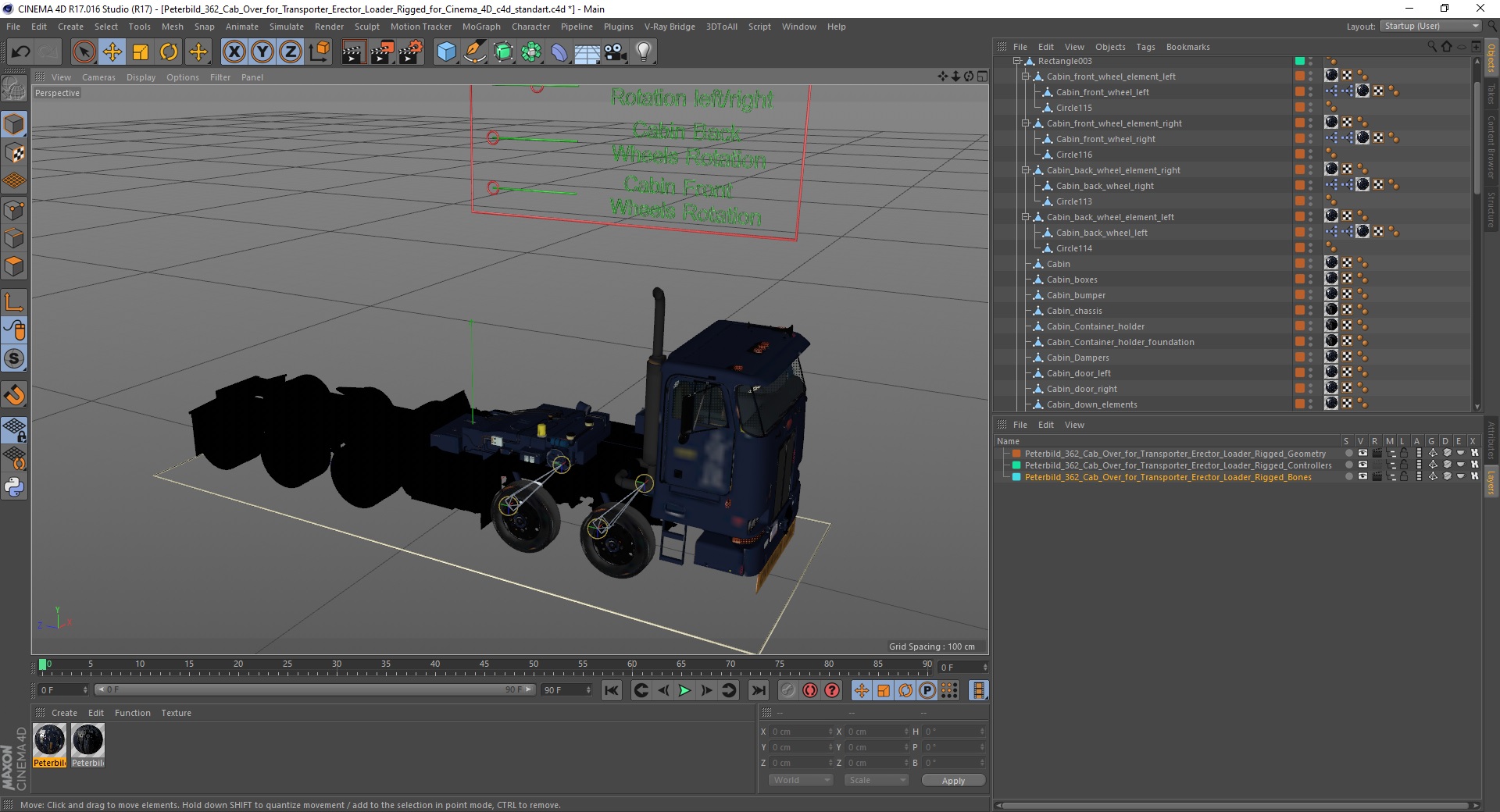Activate the Scale tool
1500x812 pixels.
tap(141, 52)
